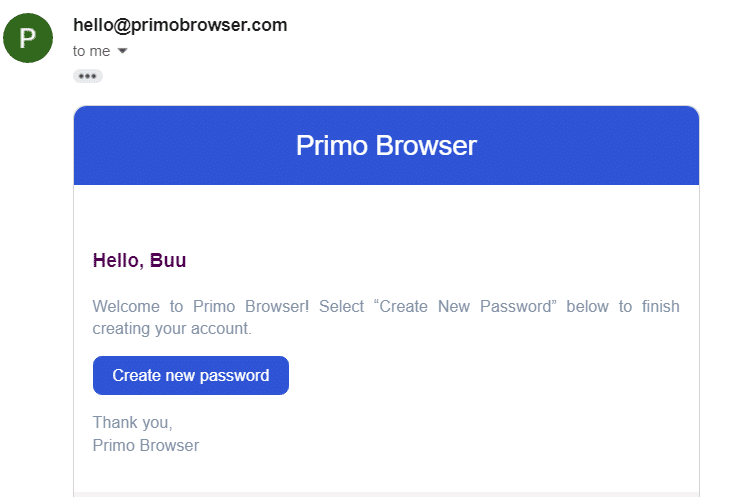Click the gray footer strip of email card

(386, 495)
